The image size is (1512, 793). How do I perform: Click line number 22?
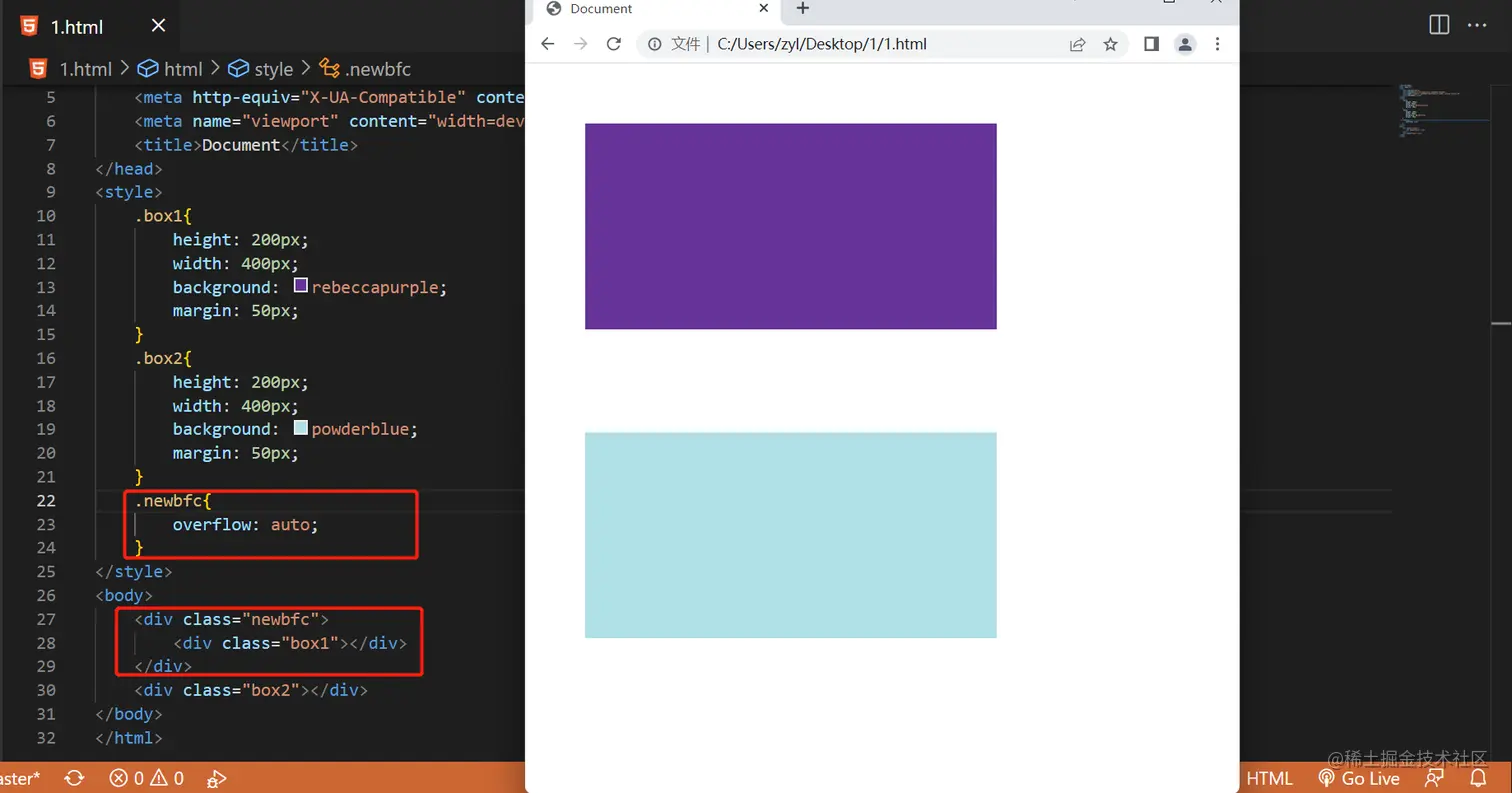(46, 500)
